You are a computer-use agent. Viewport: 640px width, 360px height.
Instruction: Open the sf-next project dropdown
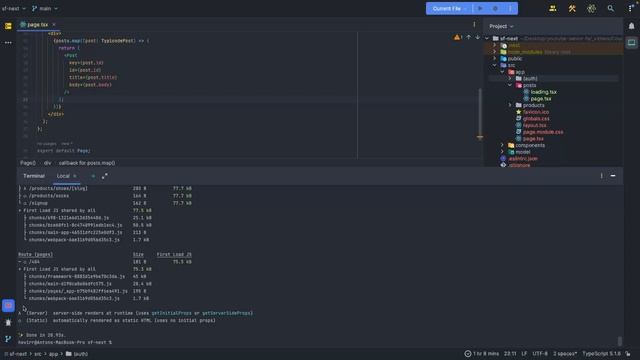pyautogui.click(x=13, y=9)
